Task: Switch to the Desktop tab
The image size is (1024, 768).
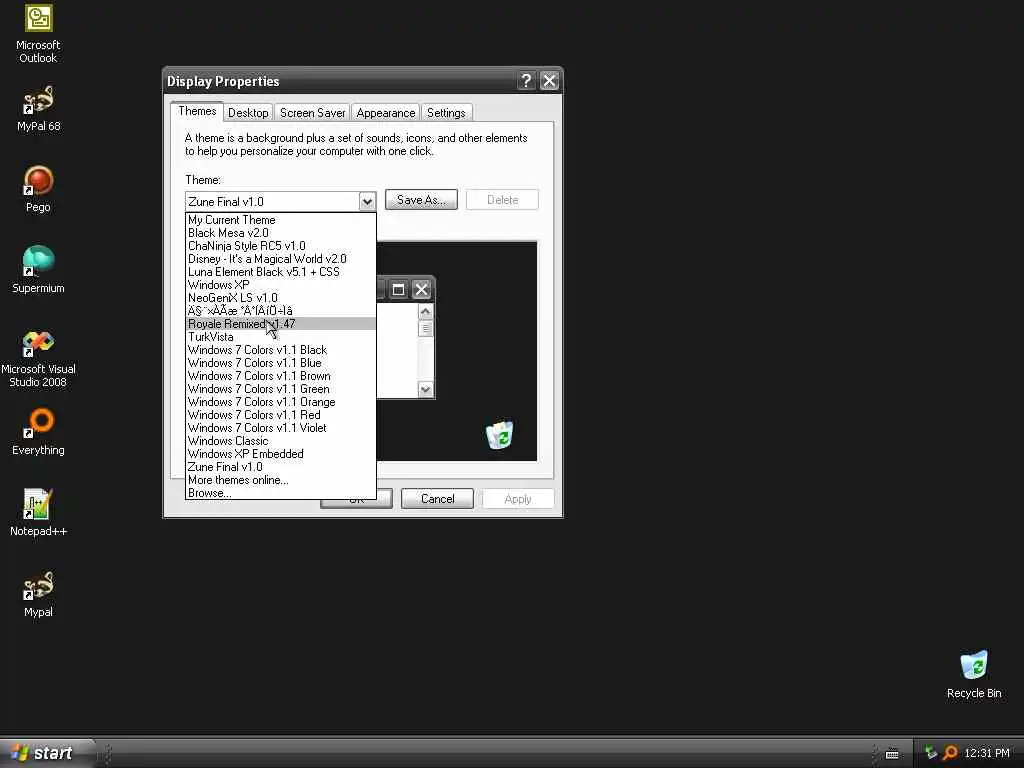Action: [x=248, y=113]
